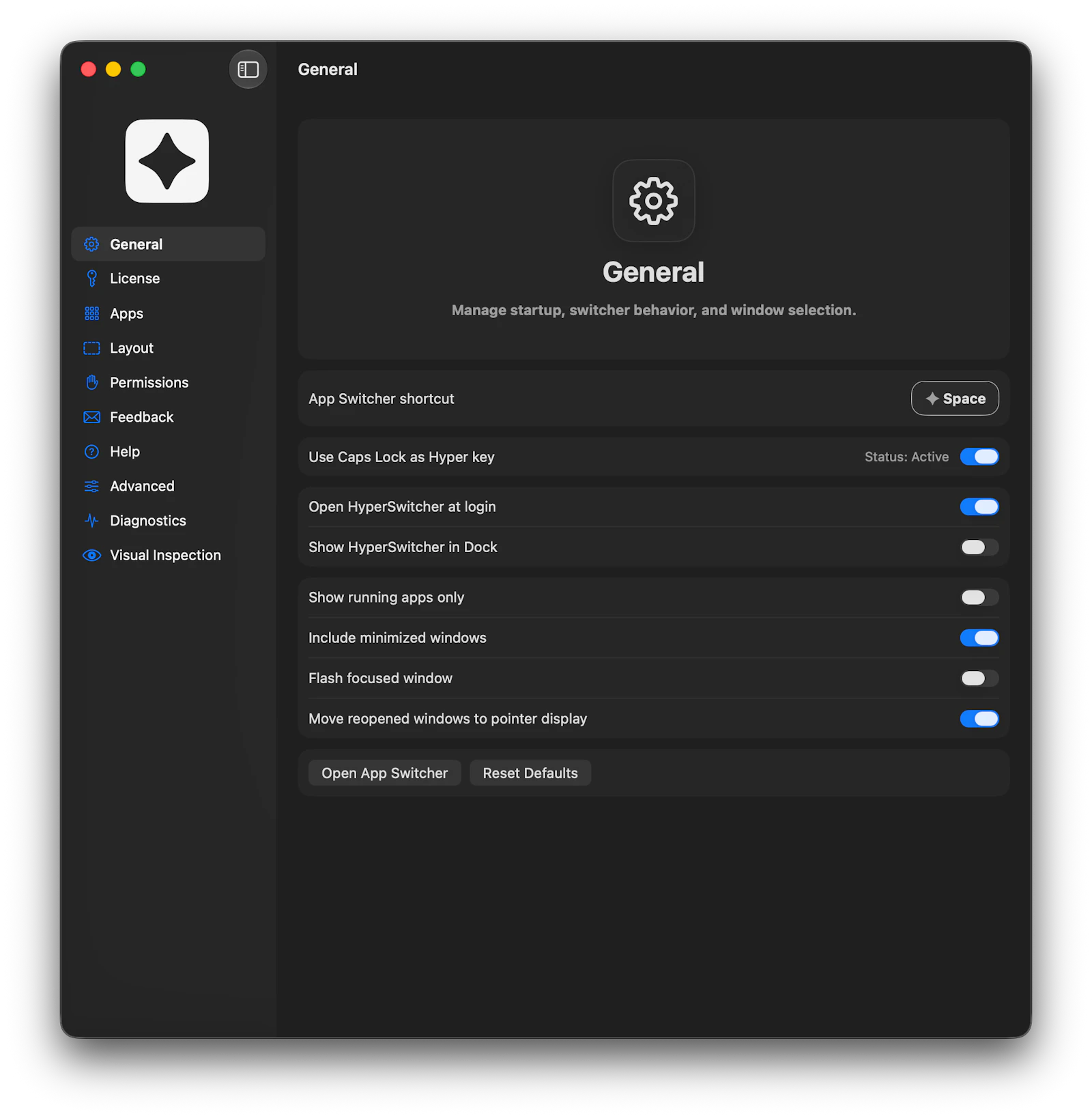
Task: Turn off Open HyperSwitcher at login
Action: click(979, 506)
